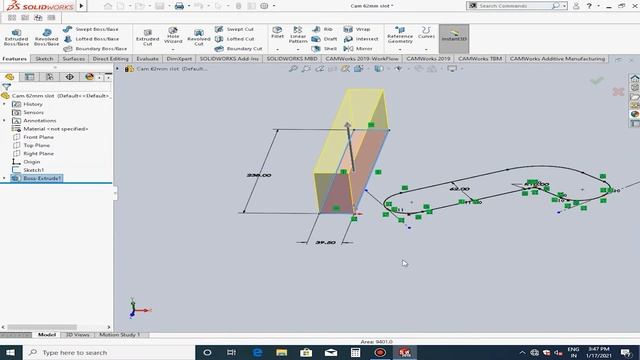Select the Intersect tool
Image resolution: width=640 pixels, height=360 pixels.
coord(361,39)
